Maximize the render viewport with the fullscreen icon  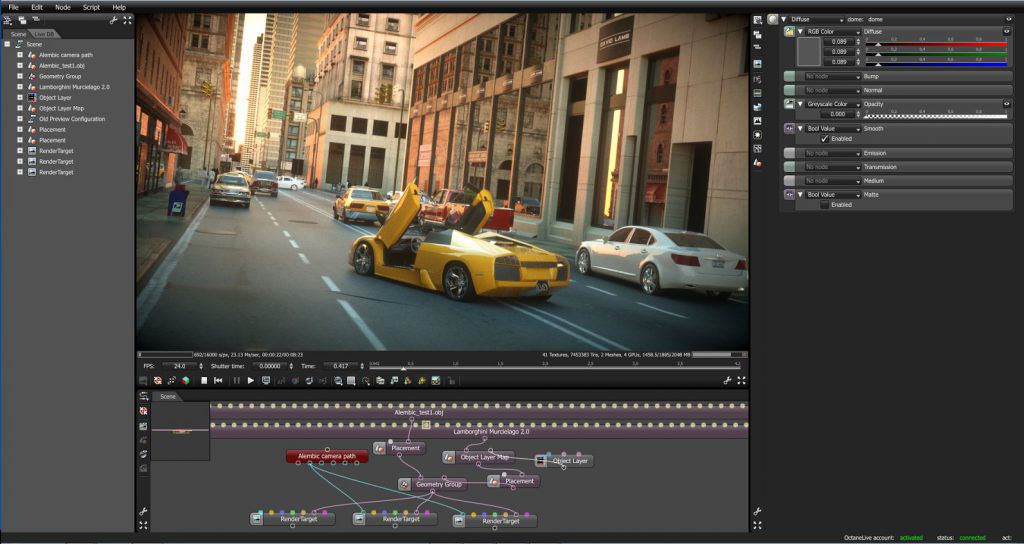741,380
